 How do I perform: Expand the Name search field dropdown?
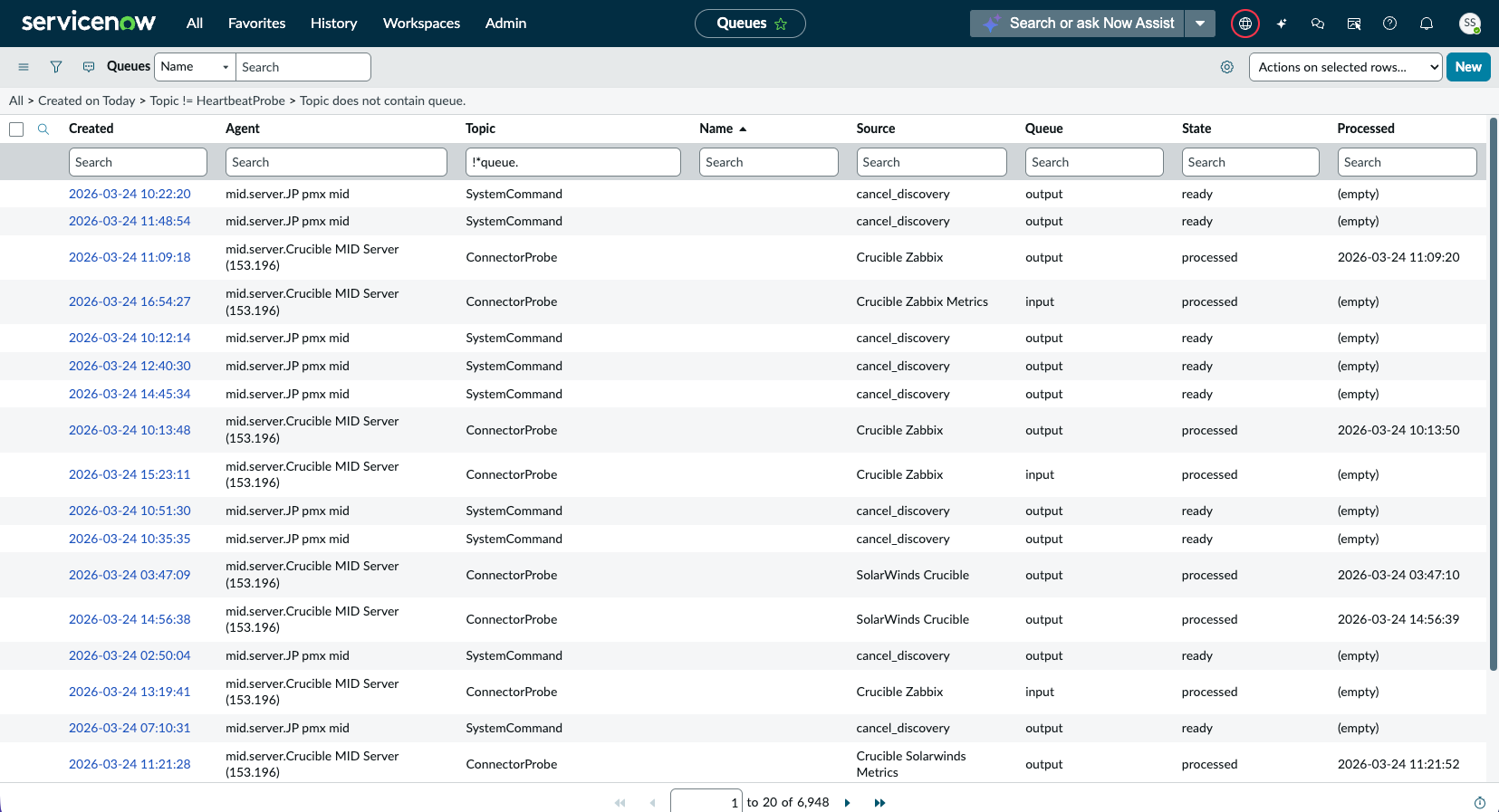point(195,67)
